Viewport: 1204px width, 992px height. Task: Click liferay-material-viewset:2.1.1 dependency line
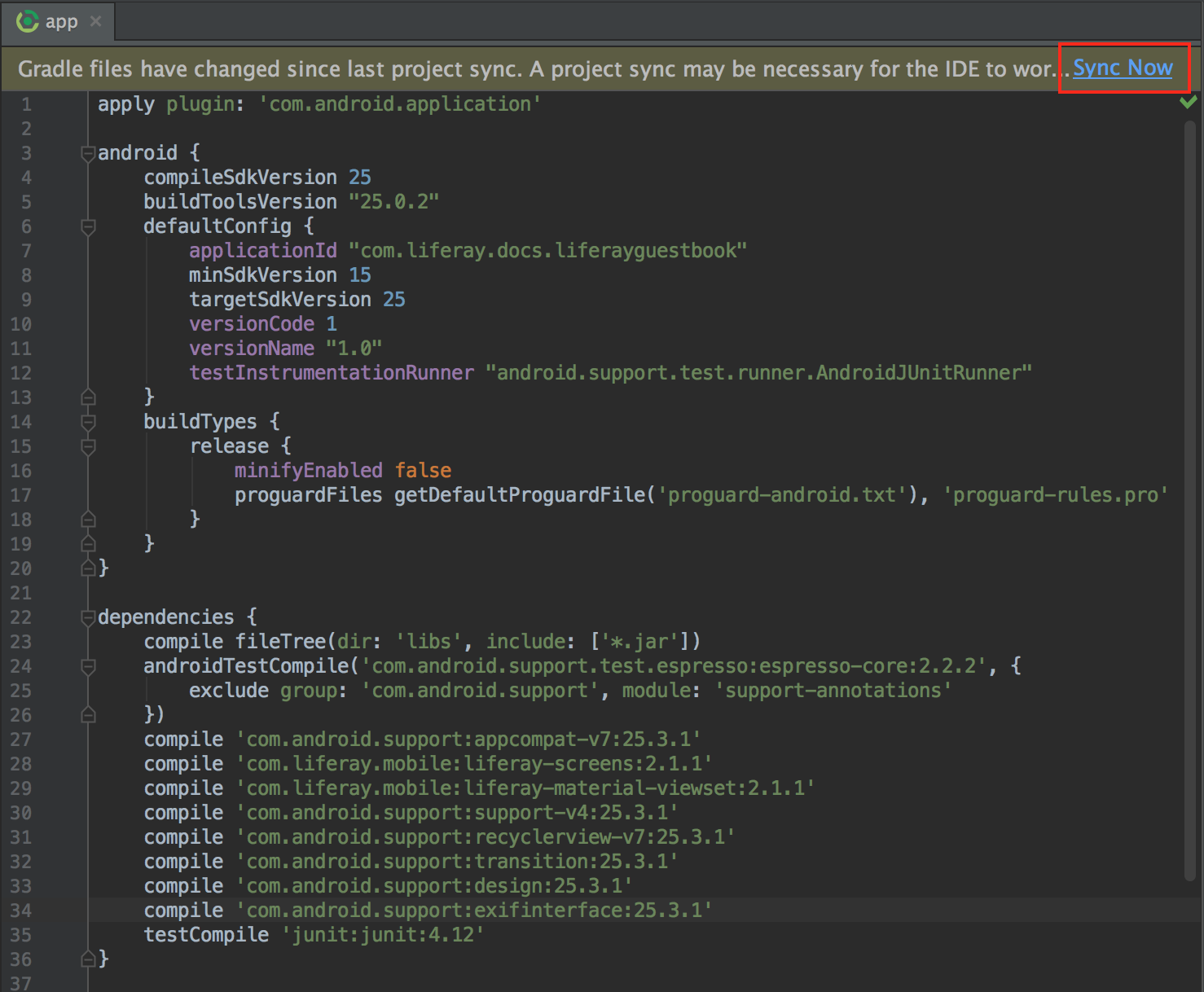480,788
